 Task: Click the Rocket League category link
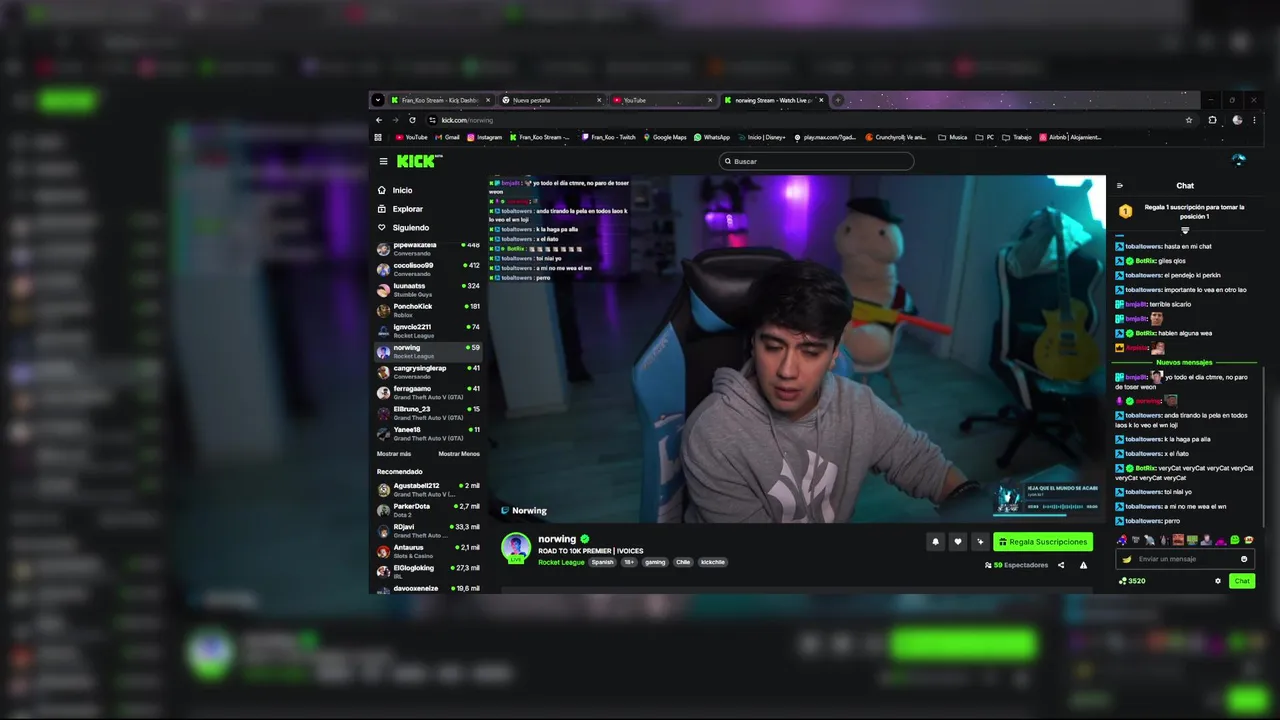tap(561, 562)
